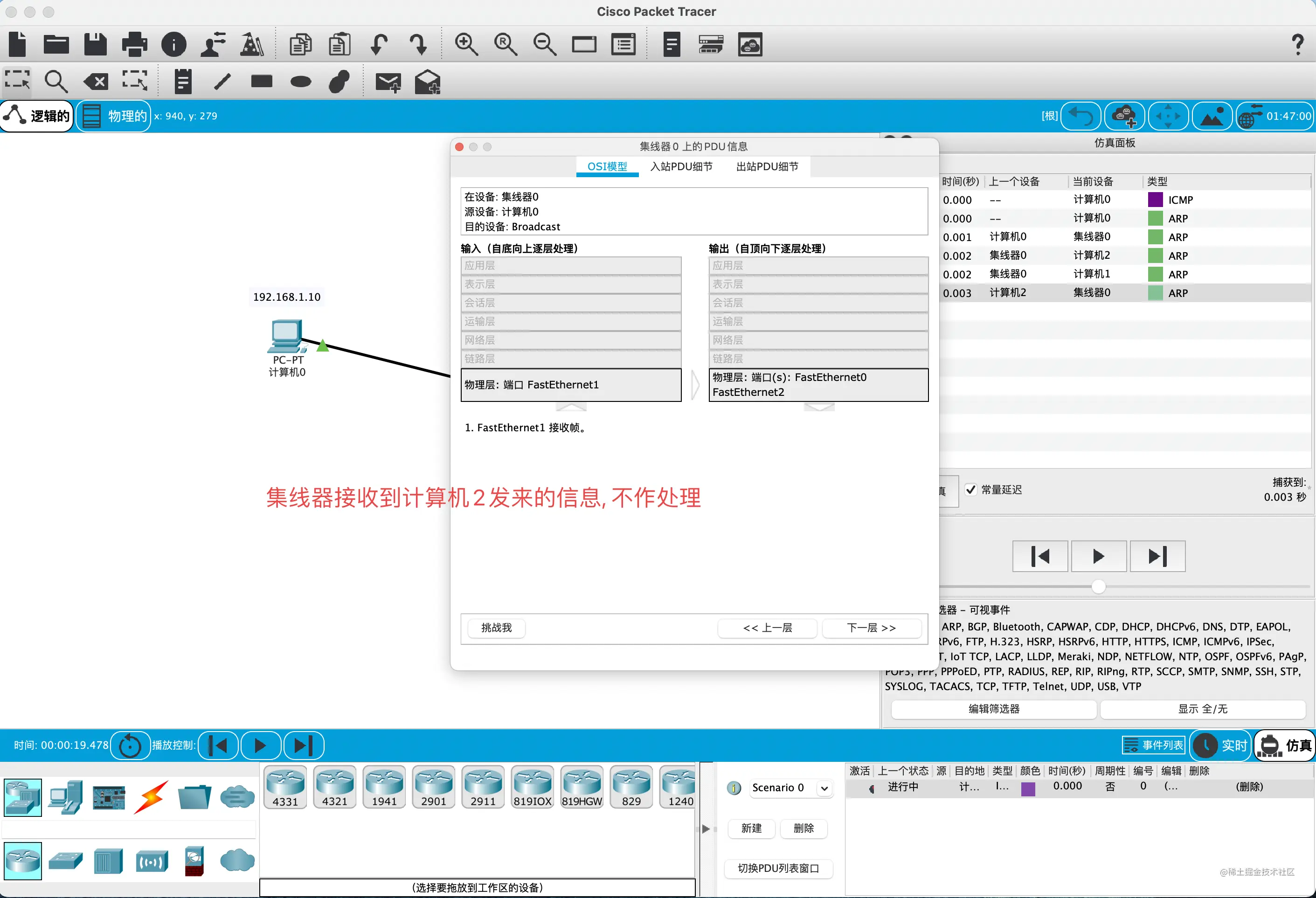Select the Draw Ellipse tool

click(301, 82)
